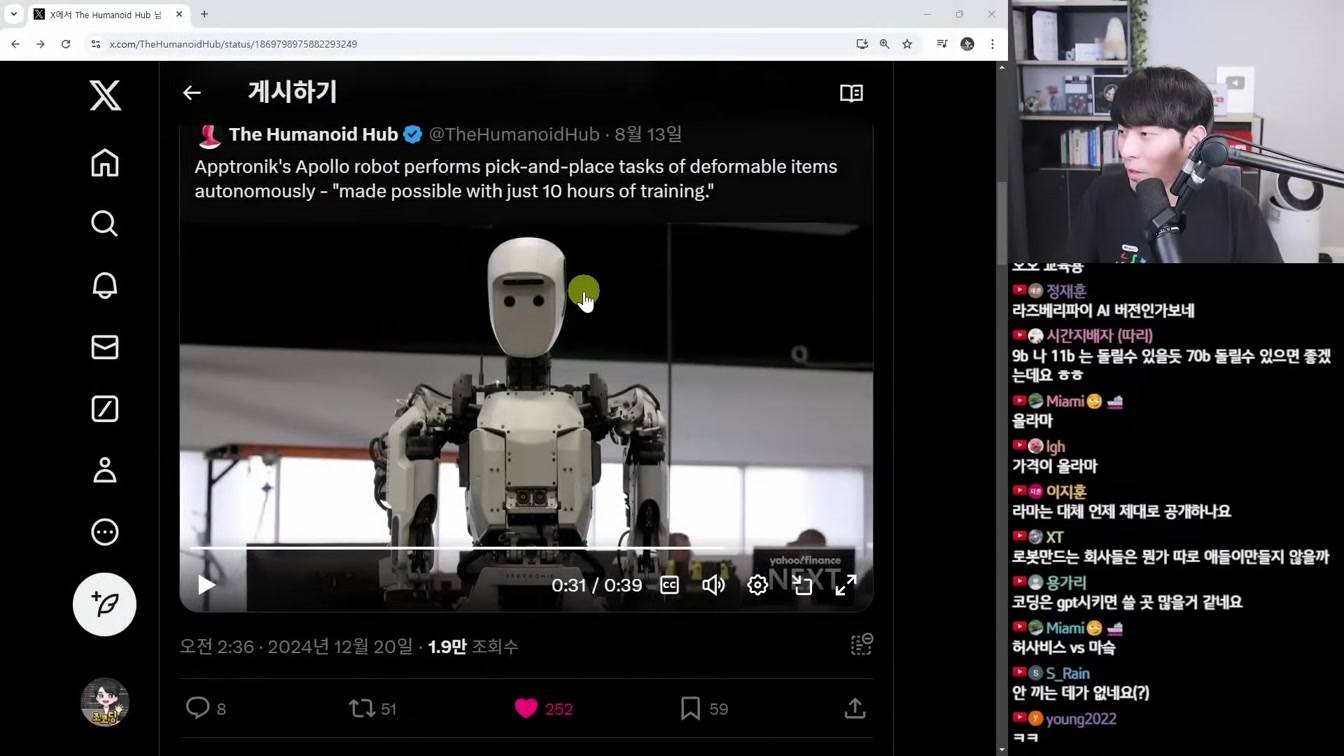Select chat username young2022

(1081, 719)
